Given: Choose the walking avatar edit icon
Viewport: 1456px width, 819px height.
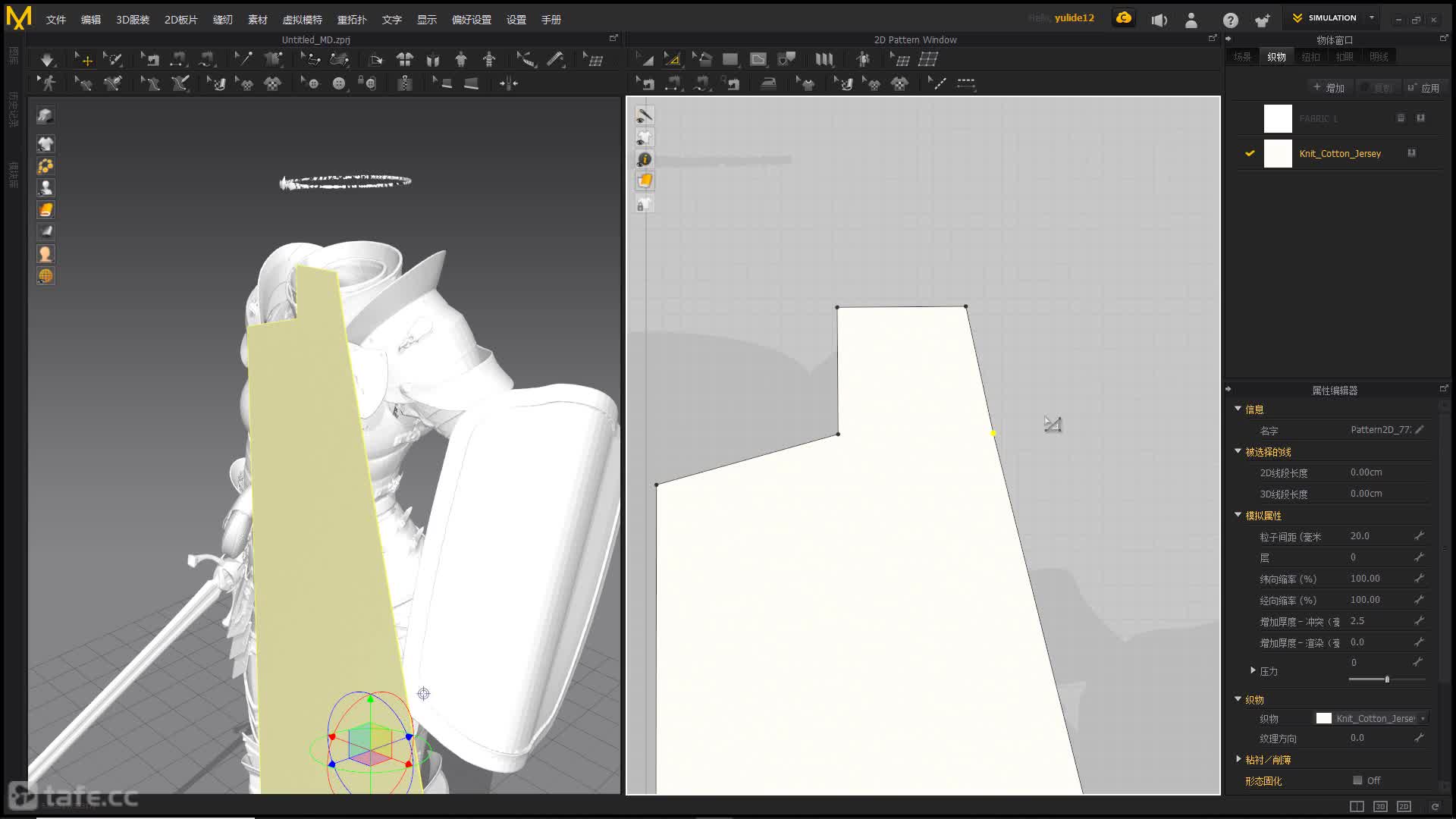Looking at the screenshot, I should tap(47, 83).
